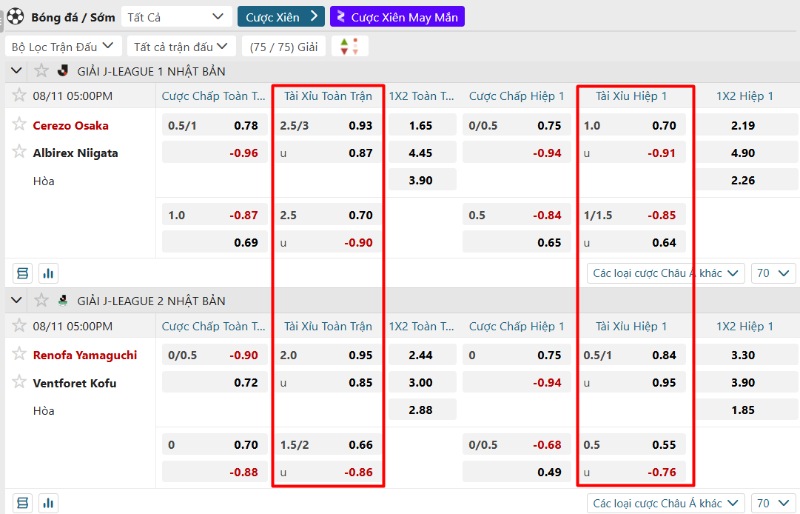Click the odds sort arrows icon
The image size is (800, 514).
(x=349, y=46)
